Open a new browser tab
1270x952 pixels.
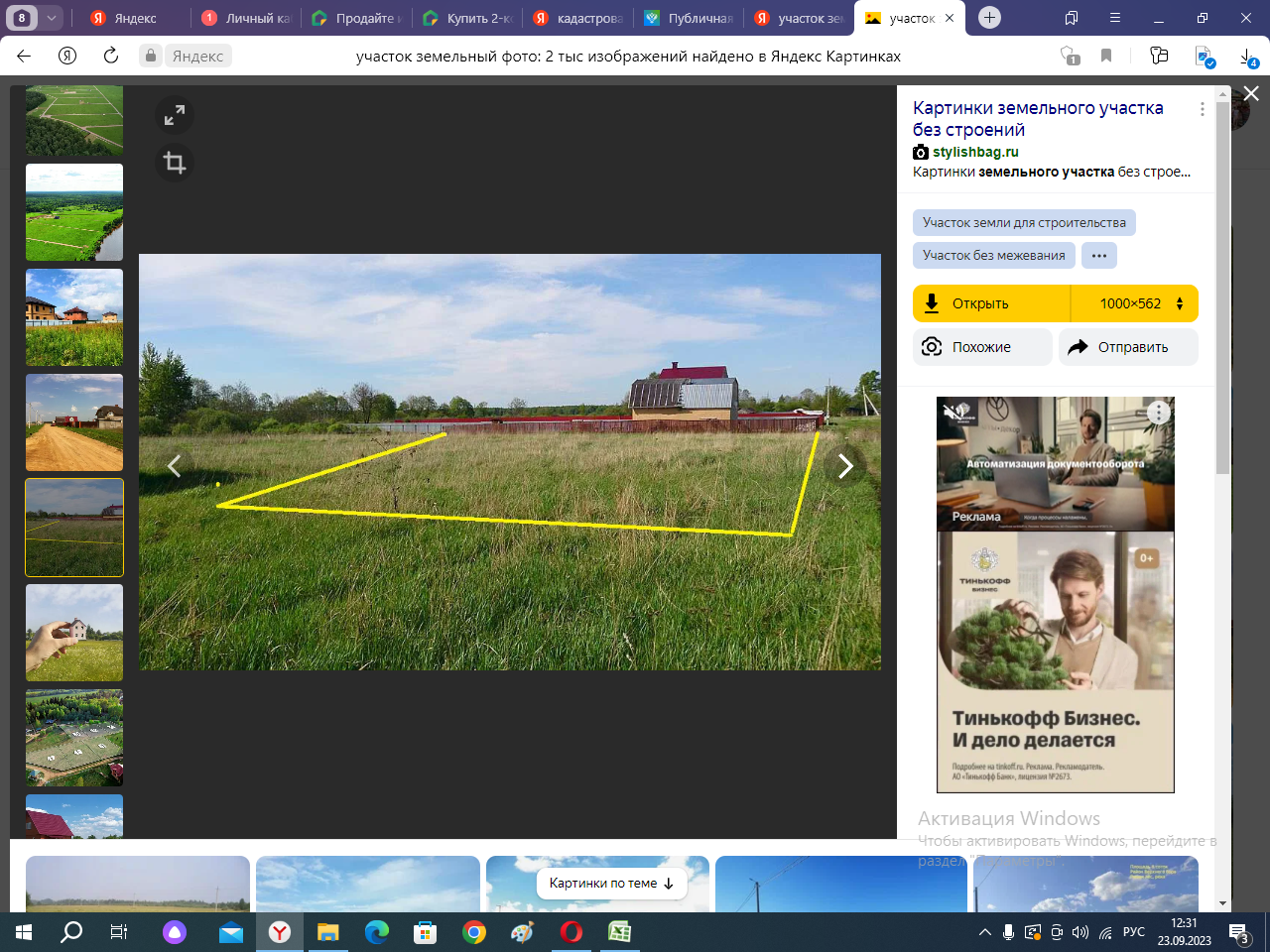[x=989, y=18]
